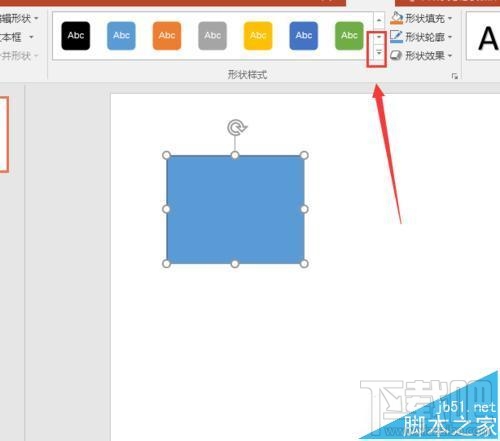Image resolution: width=500 pixels, height=441 pixels.
Task: Open the 编辑形状 dropdown
Action: click(19, 18)
